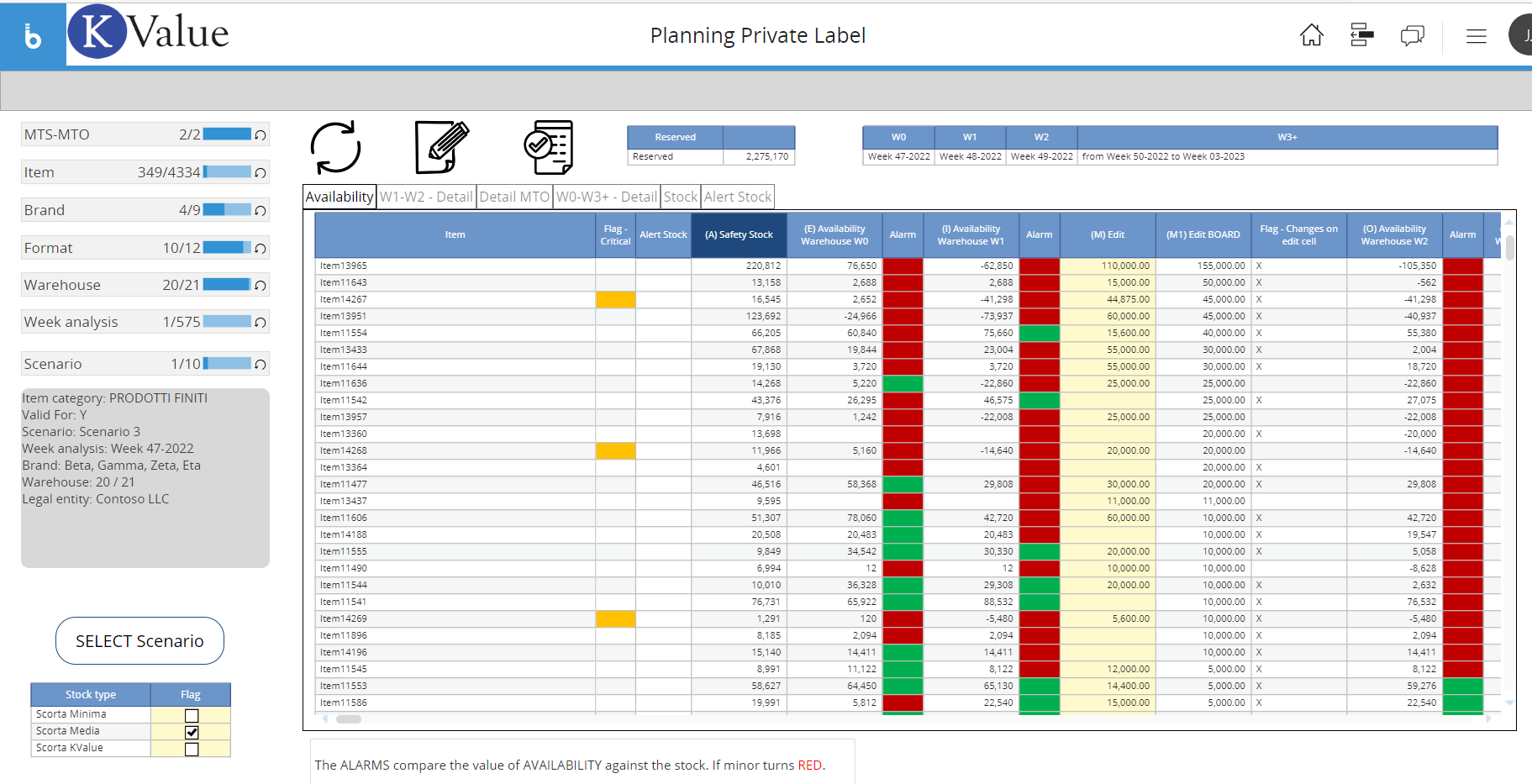The height and width of the screenshot is (784, 1532).
Task: Reset the Item filter selection
Action: click(261, 173)
